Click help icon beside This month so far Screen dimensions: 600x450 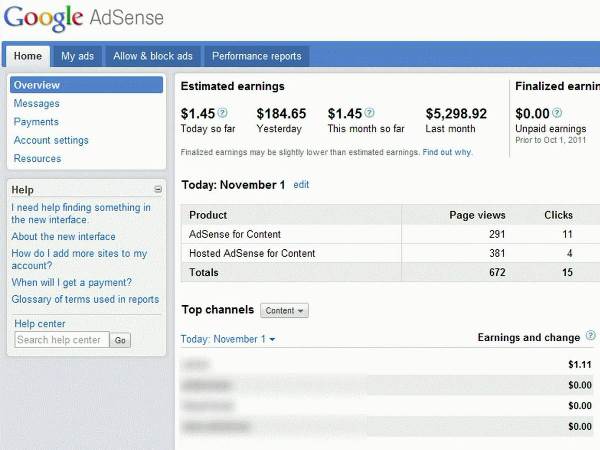pos(370,113)
